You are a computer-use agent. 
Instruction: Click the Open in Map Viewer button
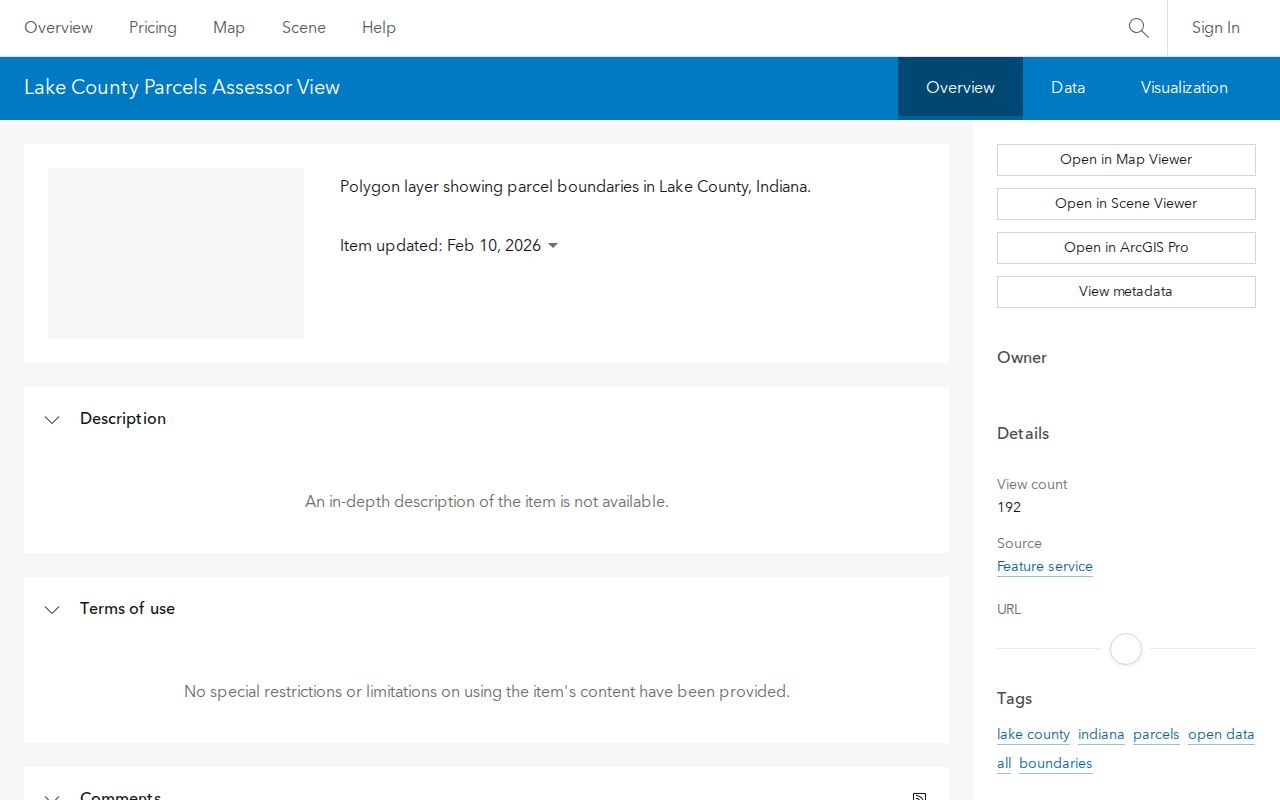[1126, 160]
